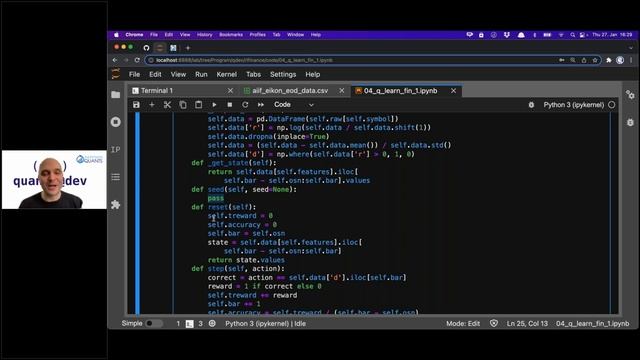Screen dimensions: 640x360
Task: Open the JupyterLab Settings menu
Action: pos(283,74)
